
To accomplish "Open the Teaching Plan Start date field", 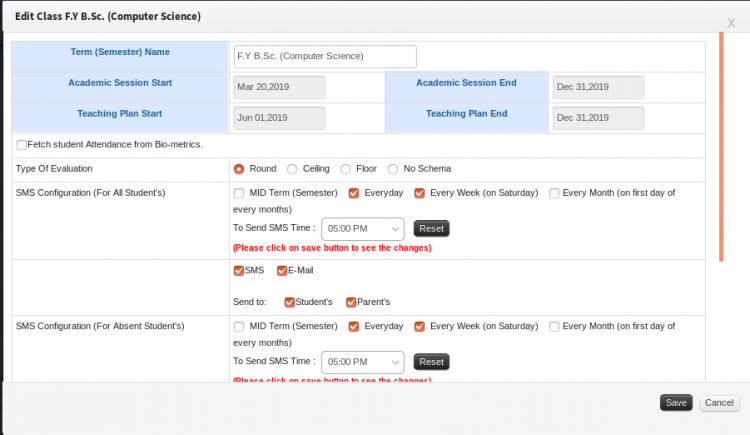I will tap(279, 118).
